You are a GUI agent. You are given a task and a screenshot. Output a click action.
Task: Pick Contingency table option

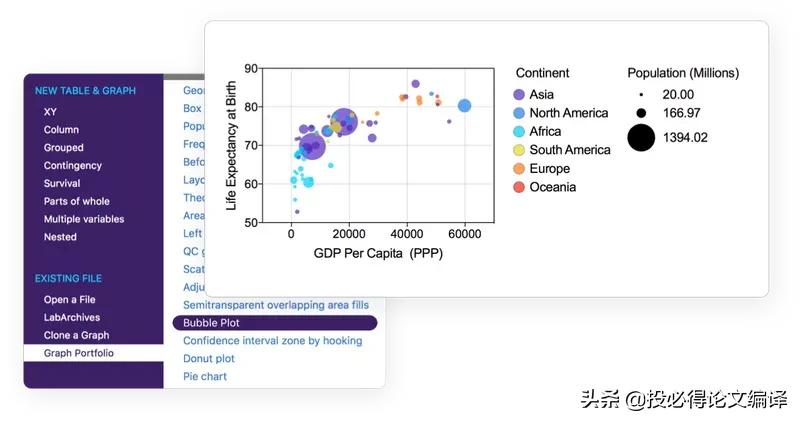tap(72, 166)
